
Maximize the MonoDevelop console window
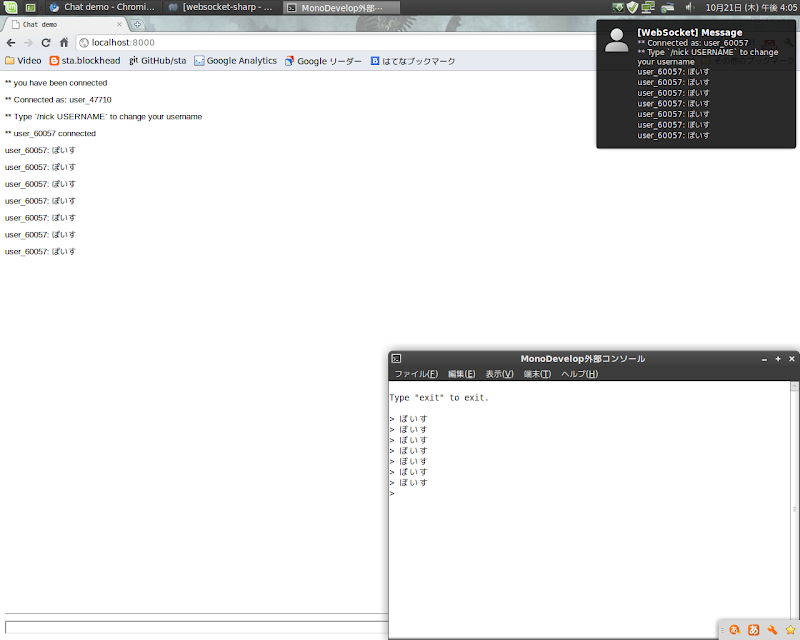pyautogui.click(x=778, y=359)
